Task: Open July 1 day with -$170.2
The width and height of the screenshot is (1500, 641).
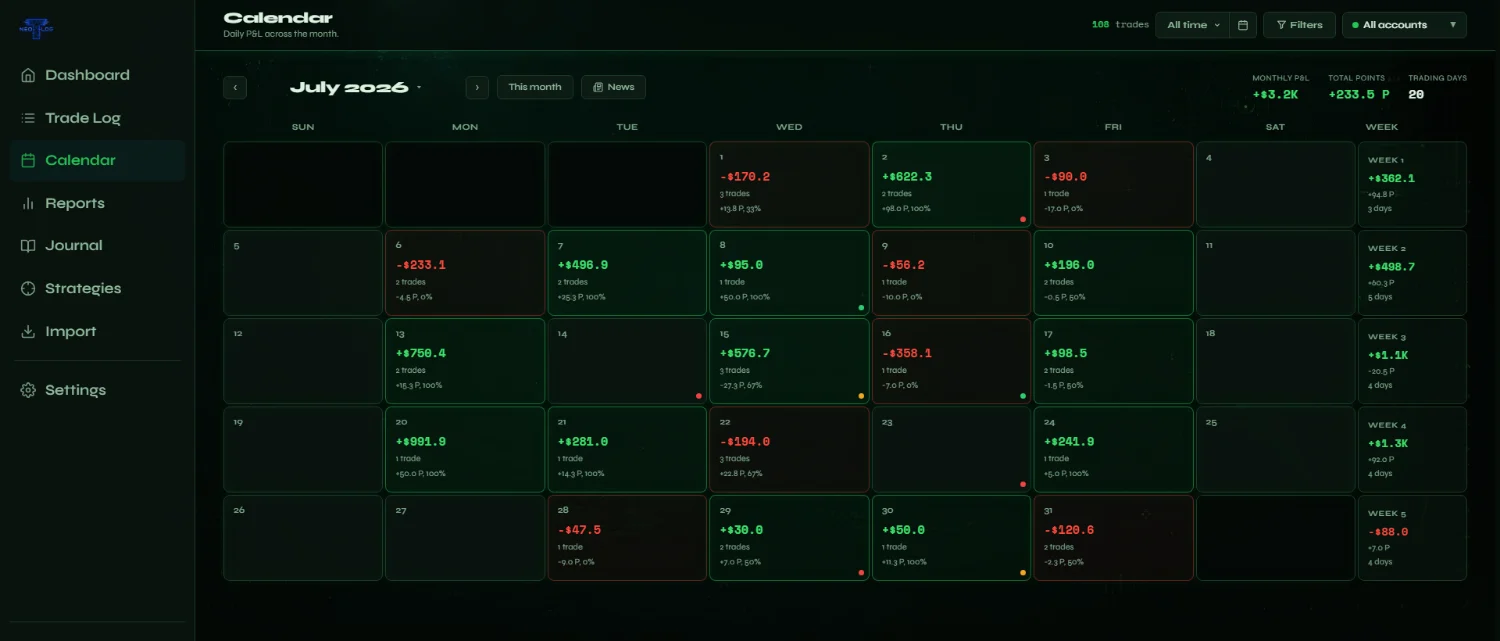Action: click(x=789, y=184)
